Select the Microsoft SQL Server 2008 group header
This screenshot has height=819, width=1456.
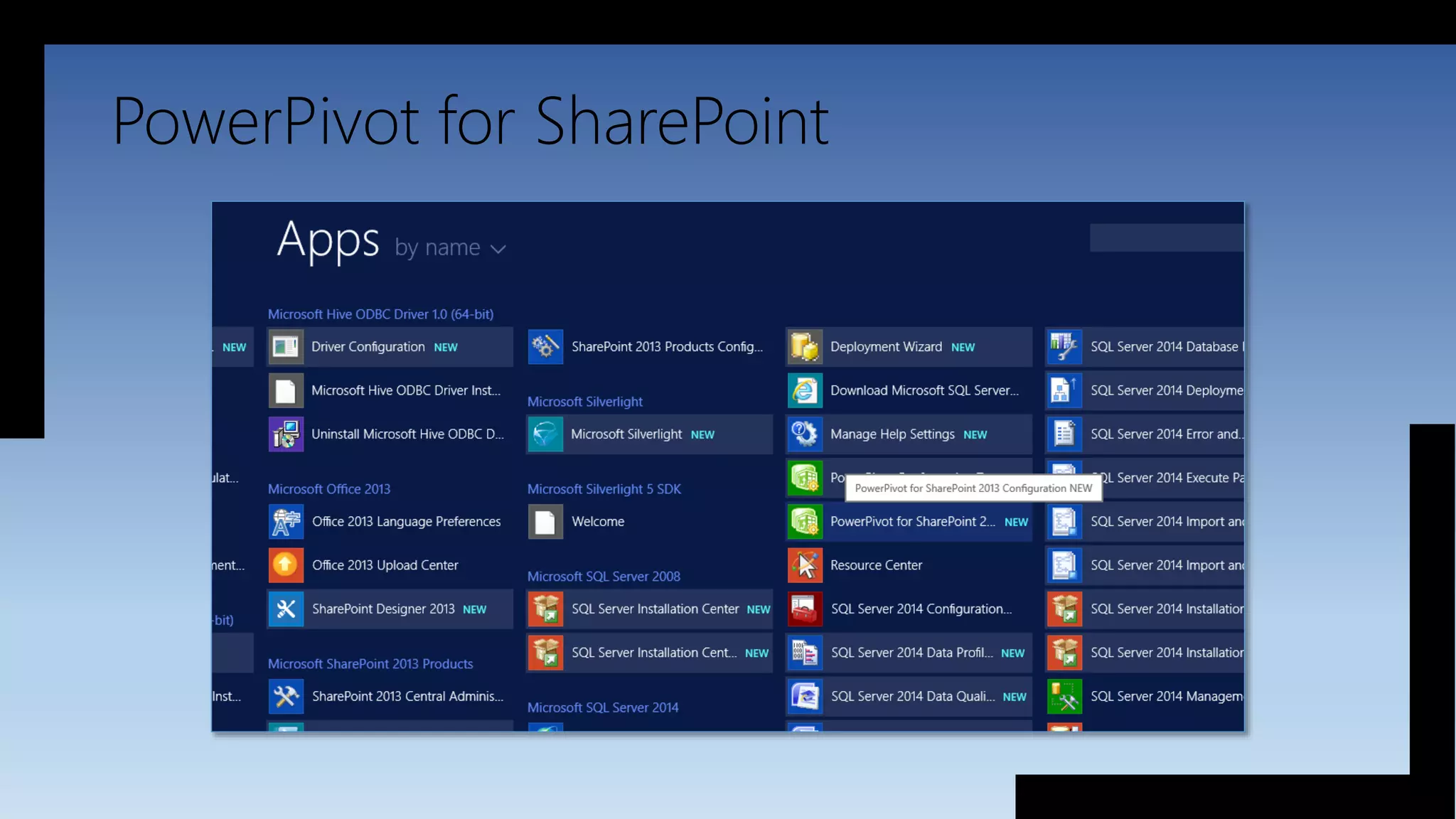(604, 577)
